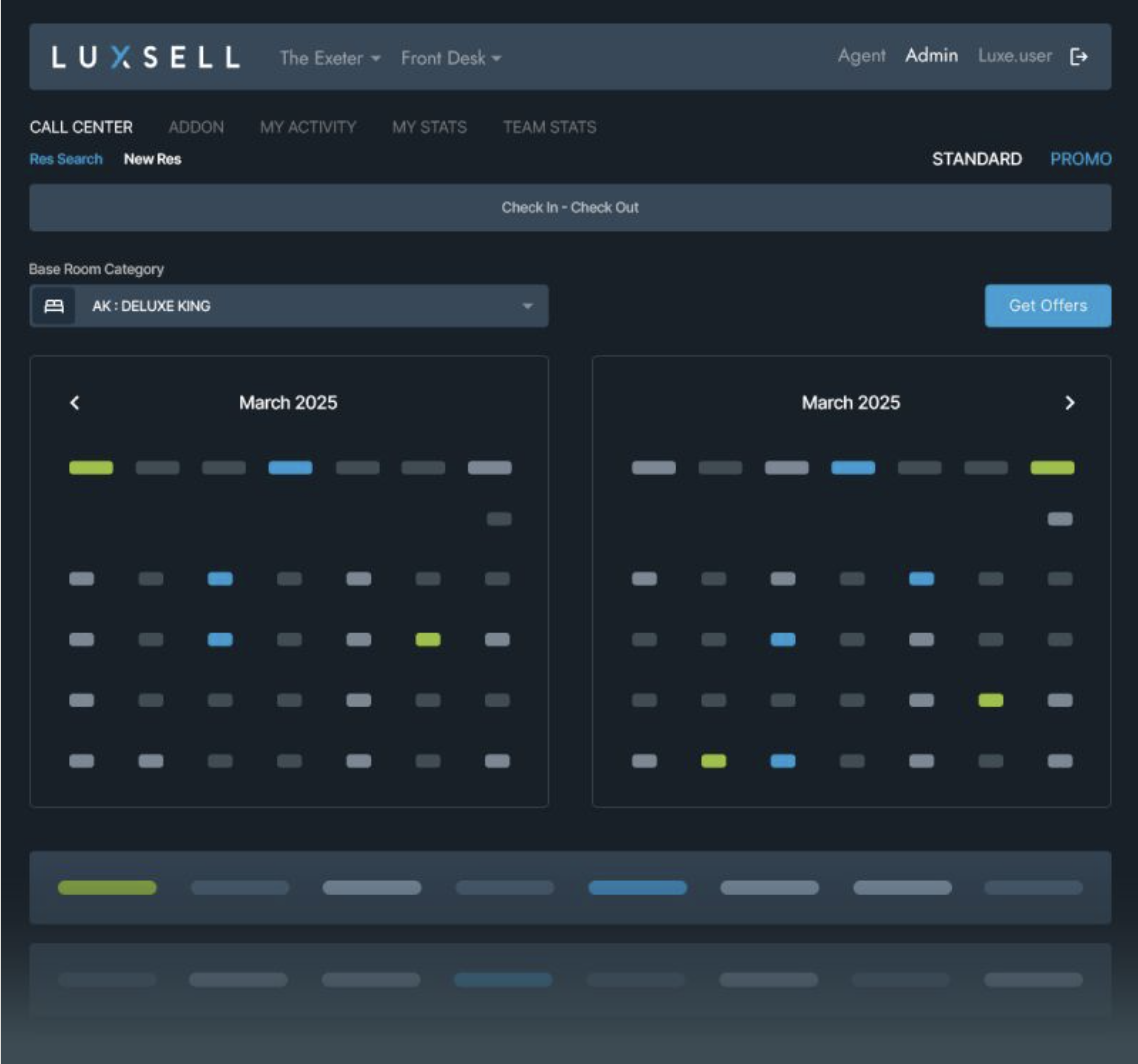Expand the AK : DELUXE KING room selector
Image resolution: width=1138 pixels, height=1064 pixels.
(x=289, y=306)
